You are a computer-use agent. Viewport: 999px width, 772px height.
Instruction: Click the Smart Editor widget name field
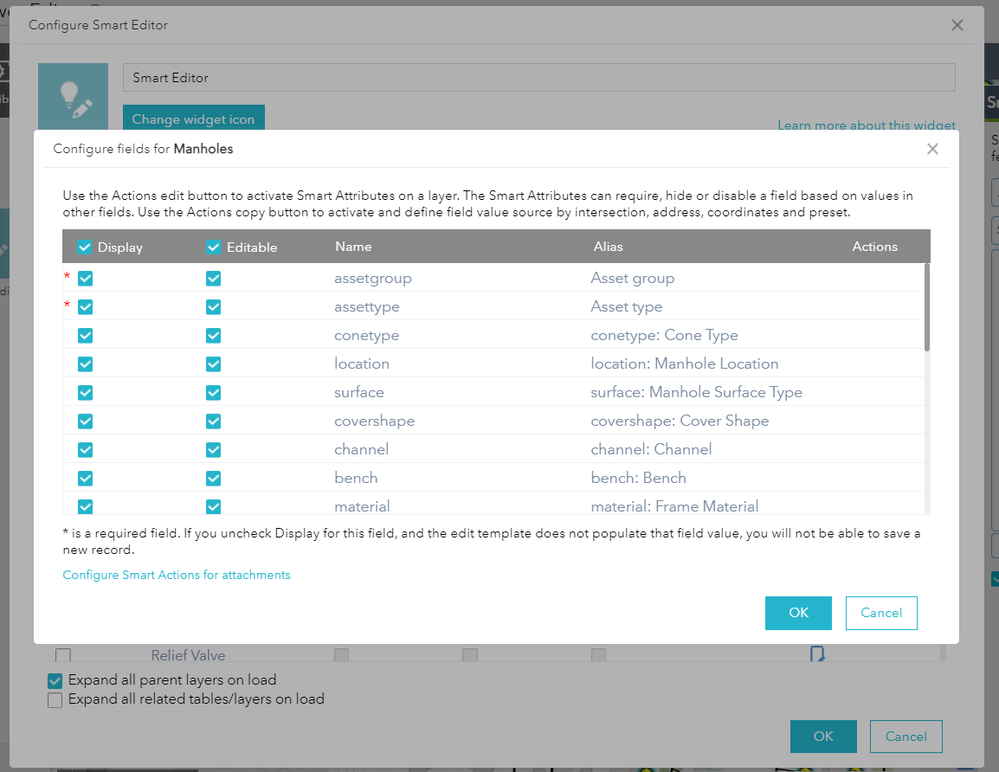point(539,78)
